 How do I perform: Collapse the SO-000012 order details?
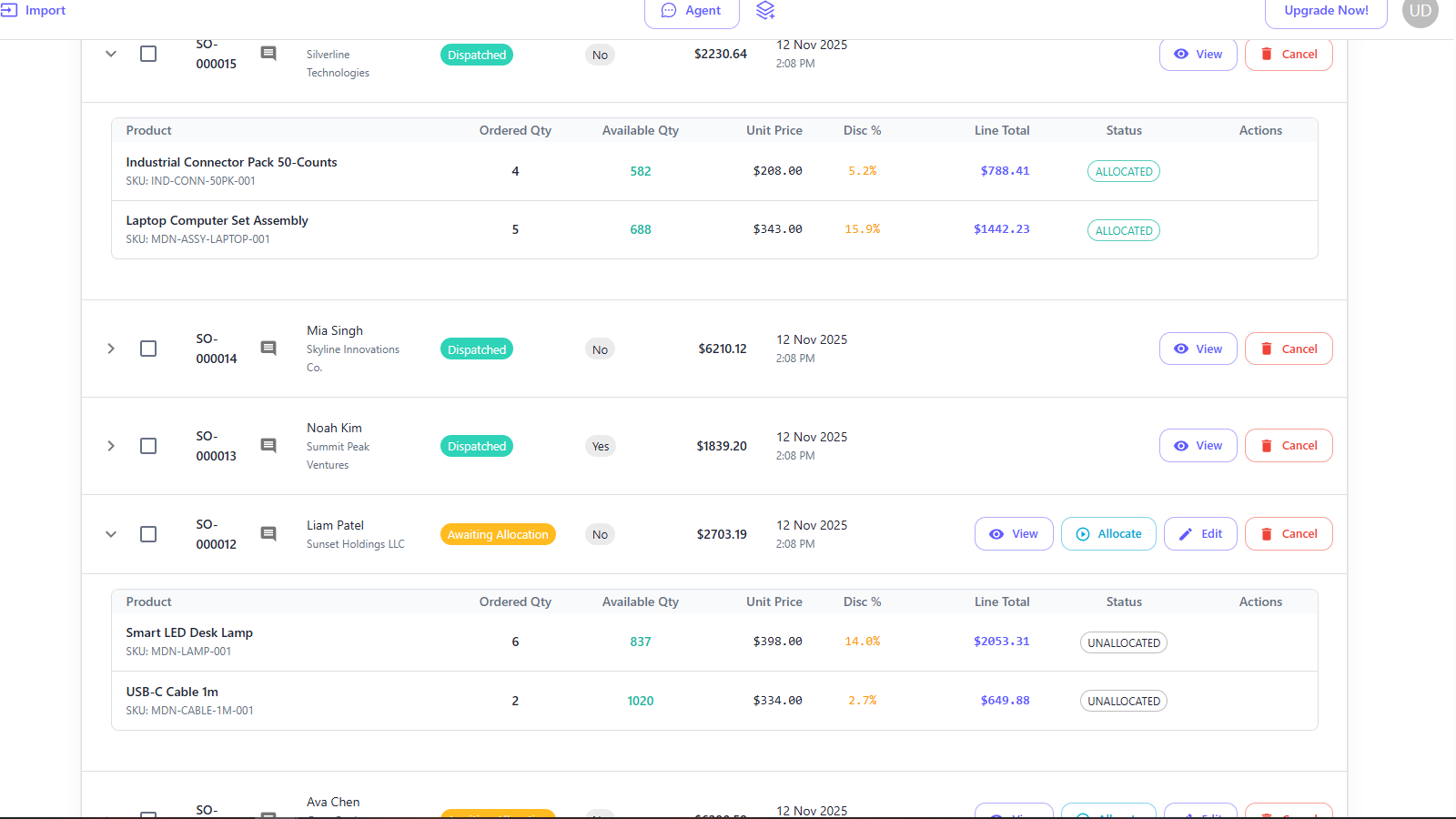pos(111,534)
